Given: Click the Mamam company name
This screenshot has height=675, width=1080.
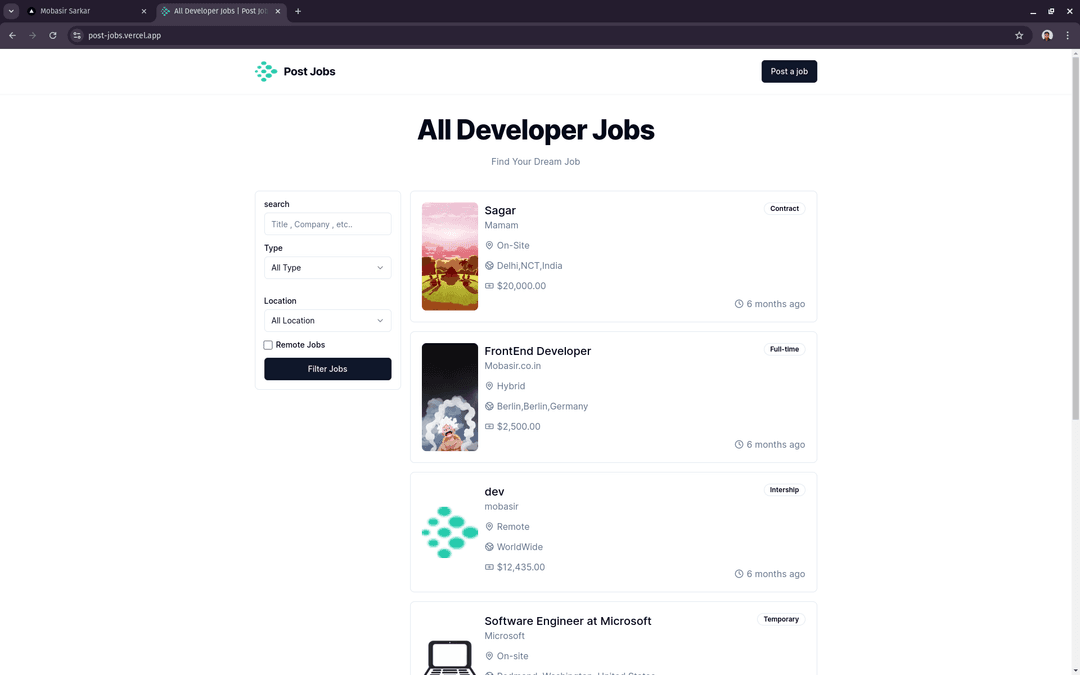Looking at the screenshot, I should click(x=501, y=225).
